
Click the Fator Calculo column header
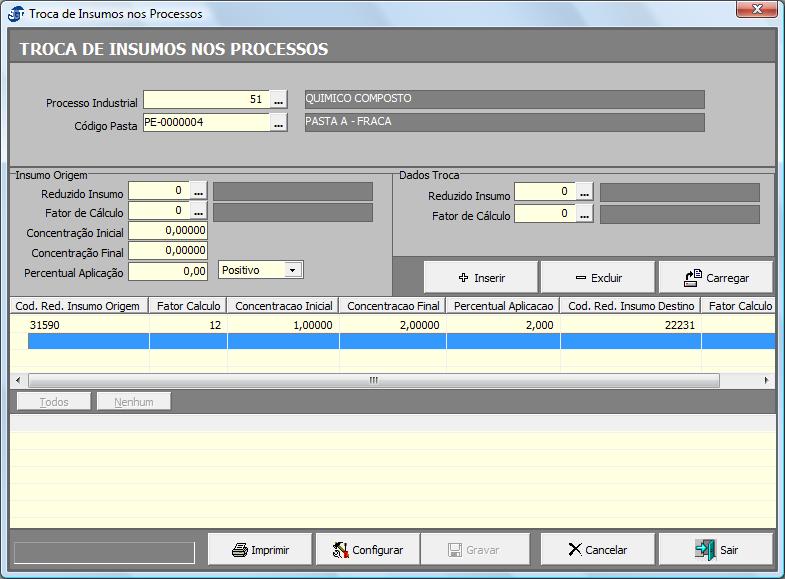pyautogui.click(x=188, y=306)
